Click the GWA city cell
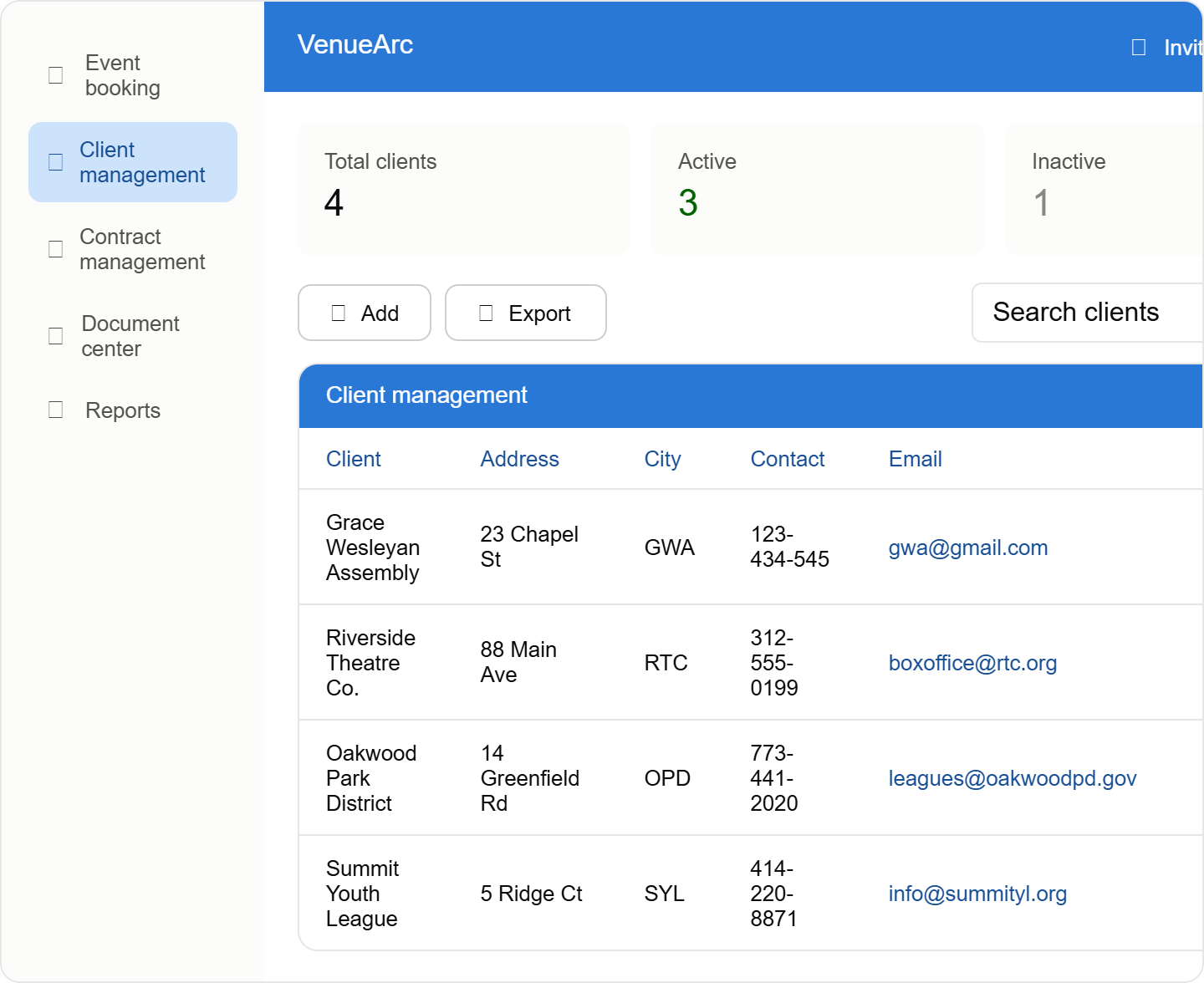The height and width of the screenshot is (983, 1204). 670,548
